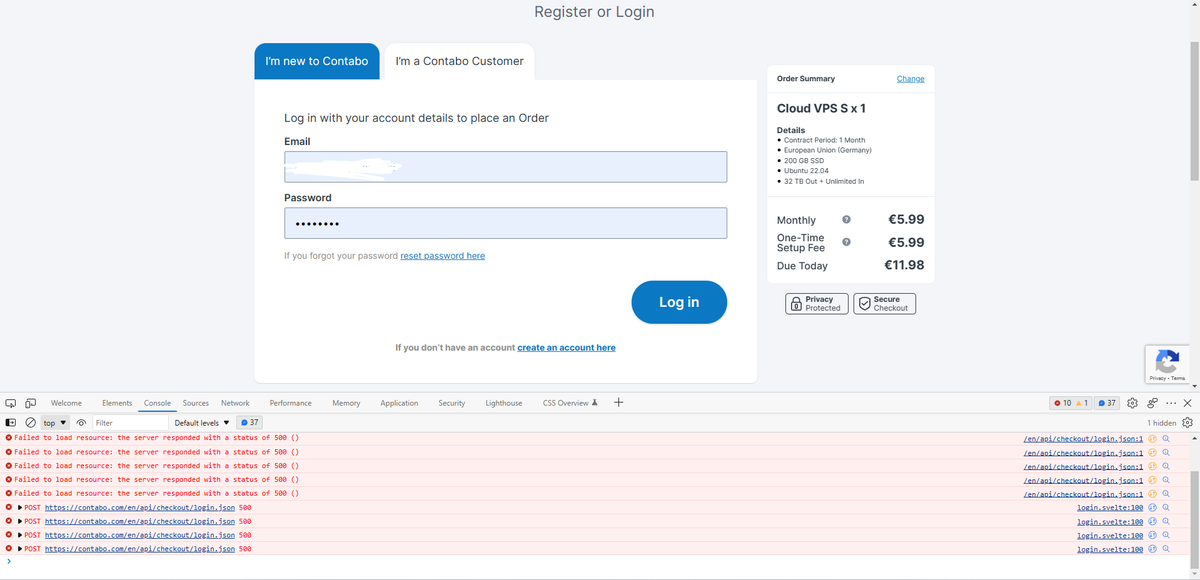Follow the 'reset password here' link
The height and width of the screenshot is (580, 1200).
(442, 256)
